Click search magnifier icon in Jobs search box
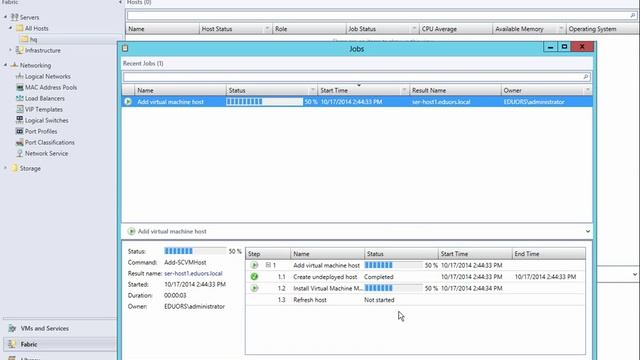The width and height of the screenshot is (640, 360). pos(586,77)
